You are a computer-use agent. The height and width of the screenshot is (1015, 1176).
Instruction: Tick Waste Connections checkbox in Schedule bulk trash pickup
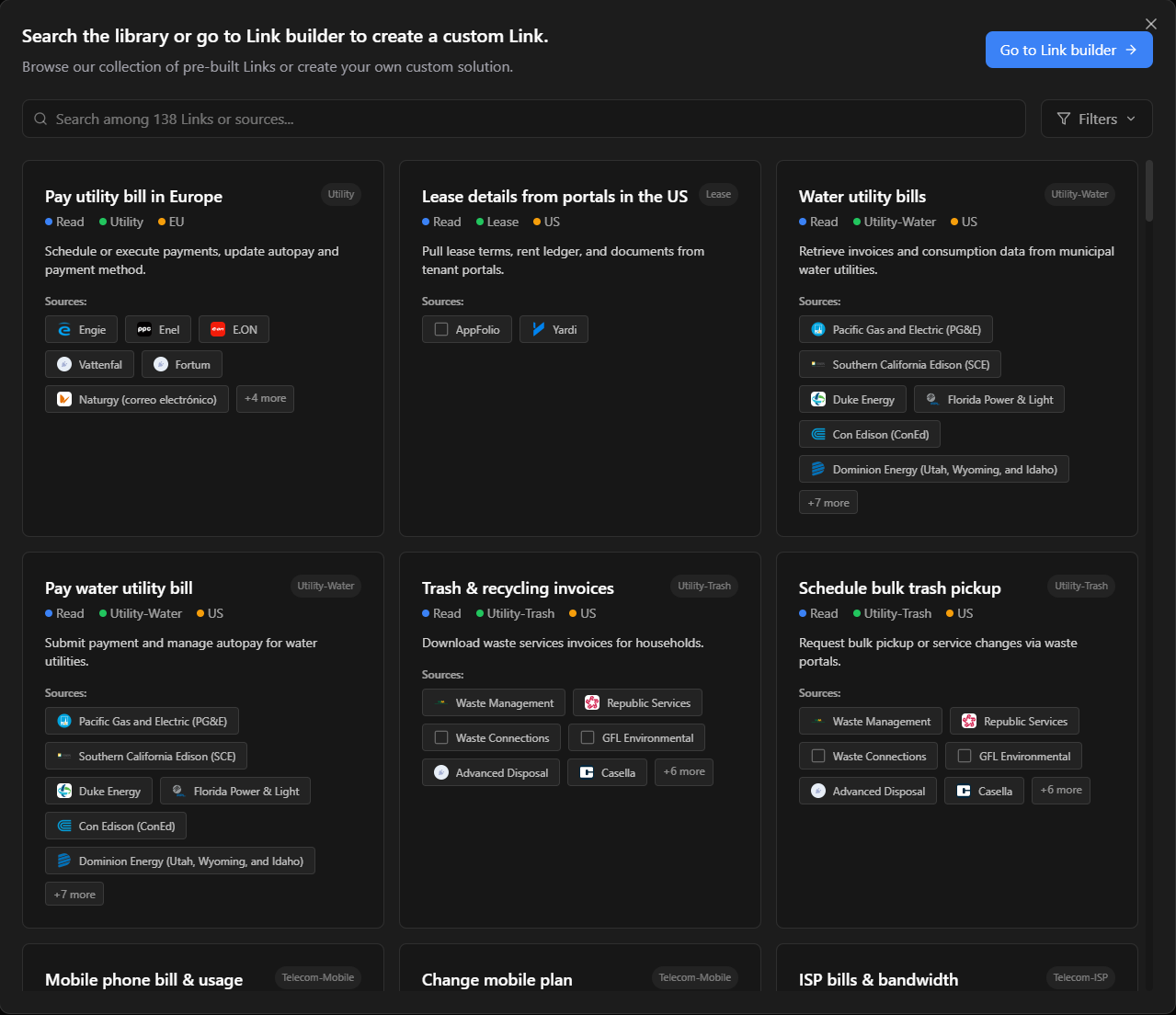(818, 757)
